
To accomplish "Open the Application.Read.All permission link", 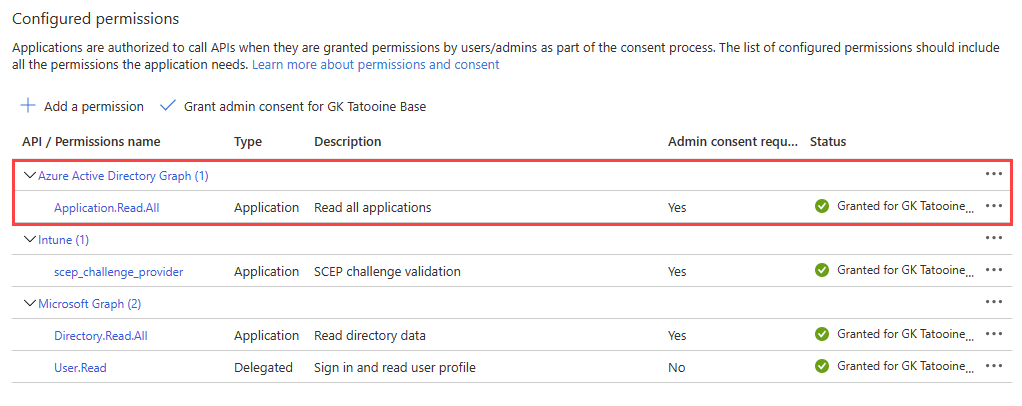I will [x=106, y=207].
